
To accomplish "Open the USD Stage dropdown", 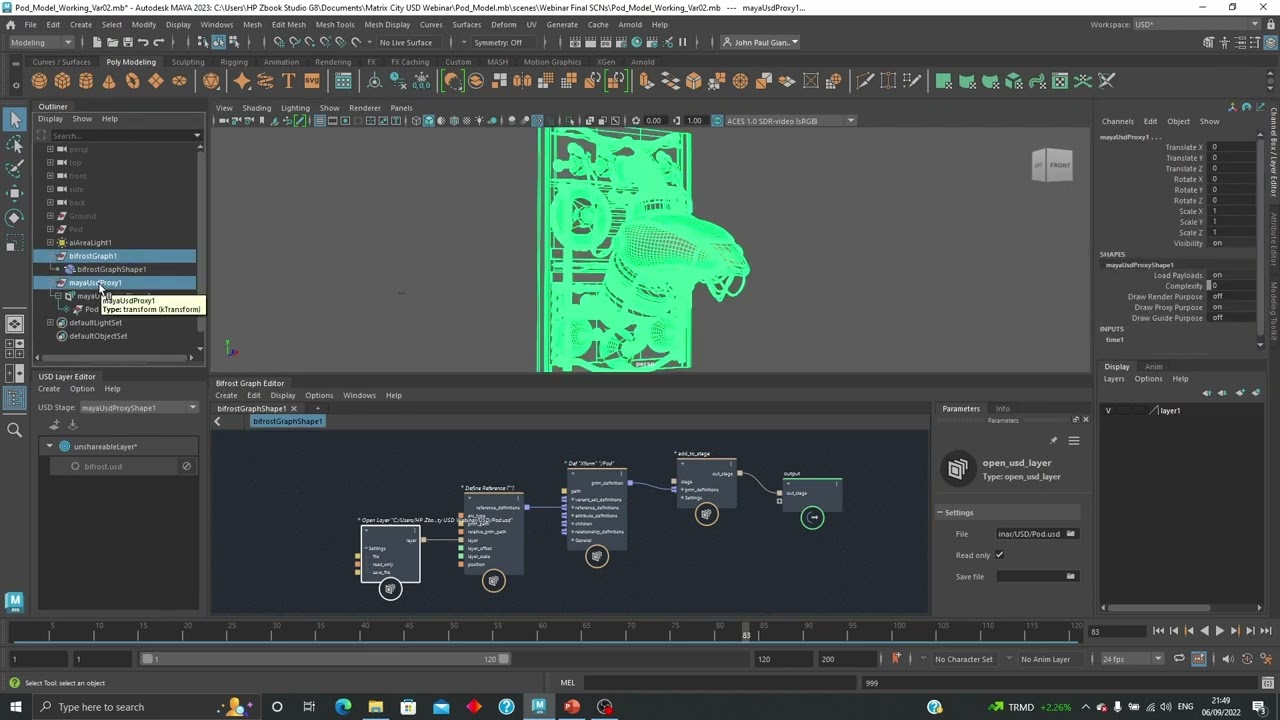I will pos(139,408).
